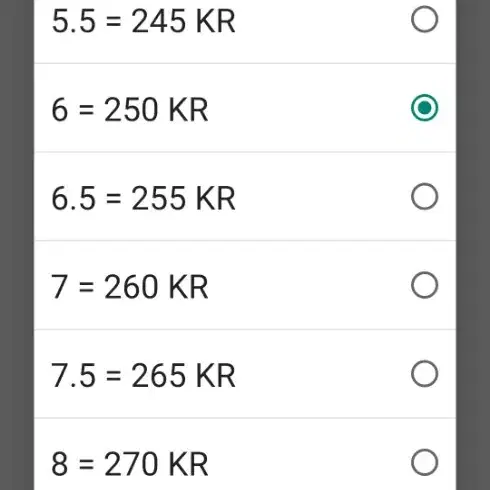
Task: Click the '265 KR' price text
Action: tap(183, 375)
